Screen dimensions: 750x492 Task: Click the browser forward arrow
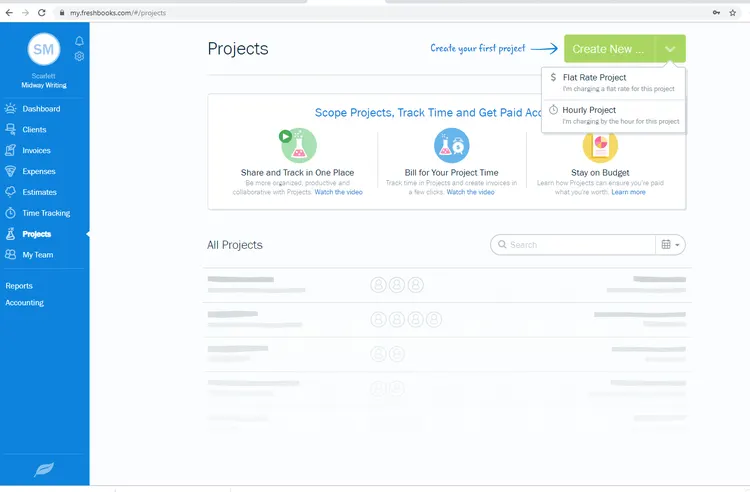(x=25, y=13)
